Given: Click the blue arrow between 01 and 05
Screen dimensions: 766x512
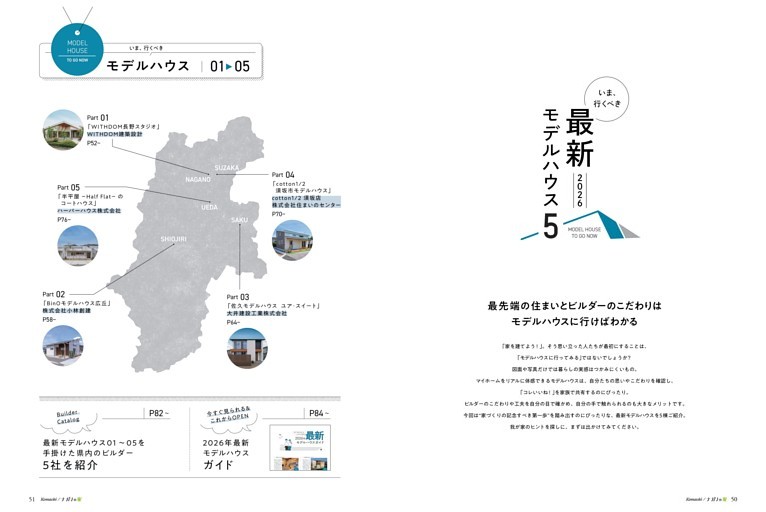Looking at the screenshot, I should [229, 66].
